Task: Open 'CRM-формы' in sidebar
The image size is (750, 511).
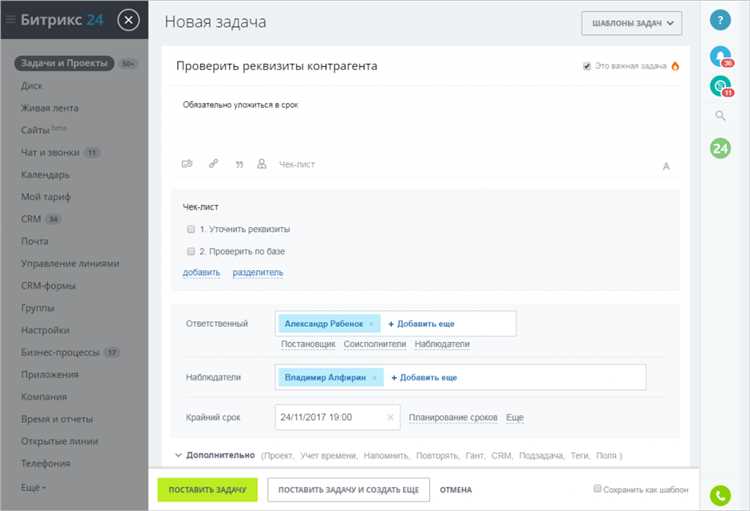Action: (48, 286)
